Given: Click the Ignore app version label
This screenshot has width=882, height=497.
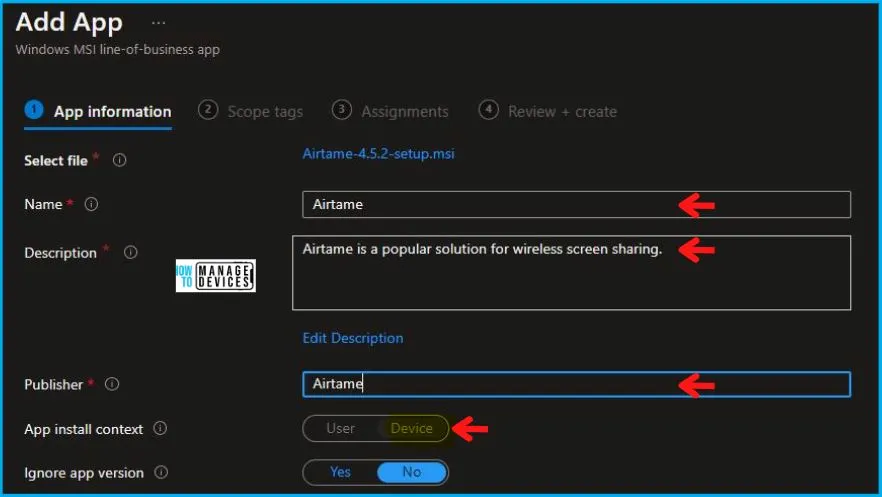Looking at the screenshot, I should click(84, 473).
